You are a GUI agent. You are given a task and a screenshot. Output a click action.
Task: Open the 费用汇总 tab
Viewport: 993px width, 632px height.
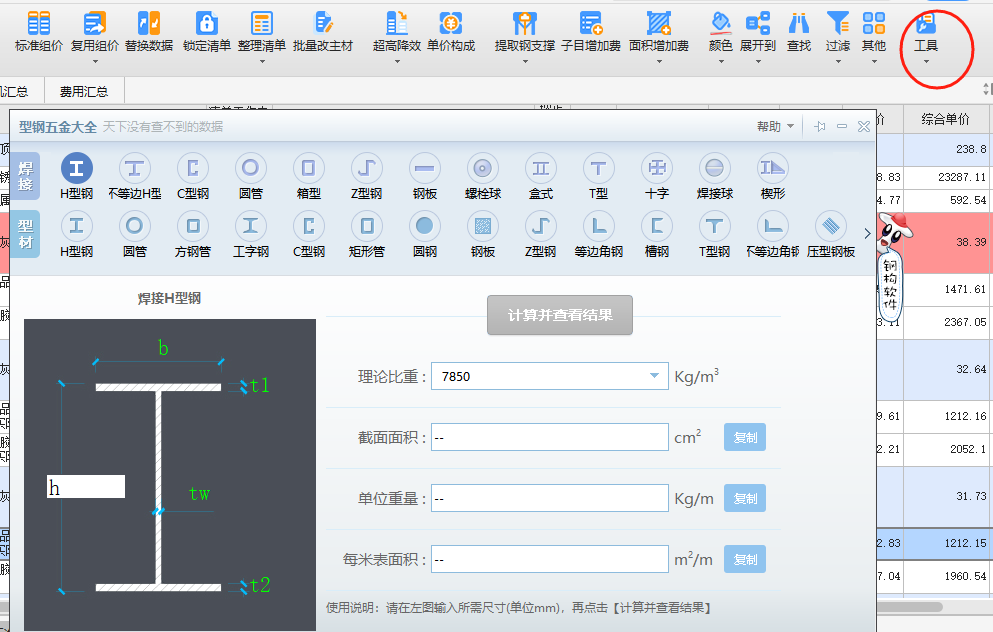click(x=84, y=92)
